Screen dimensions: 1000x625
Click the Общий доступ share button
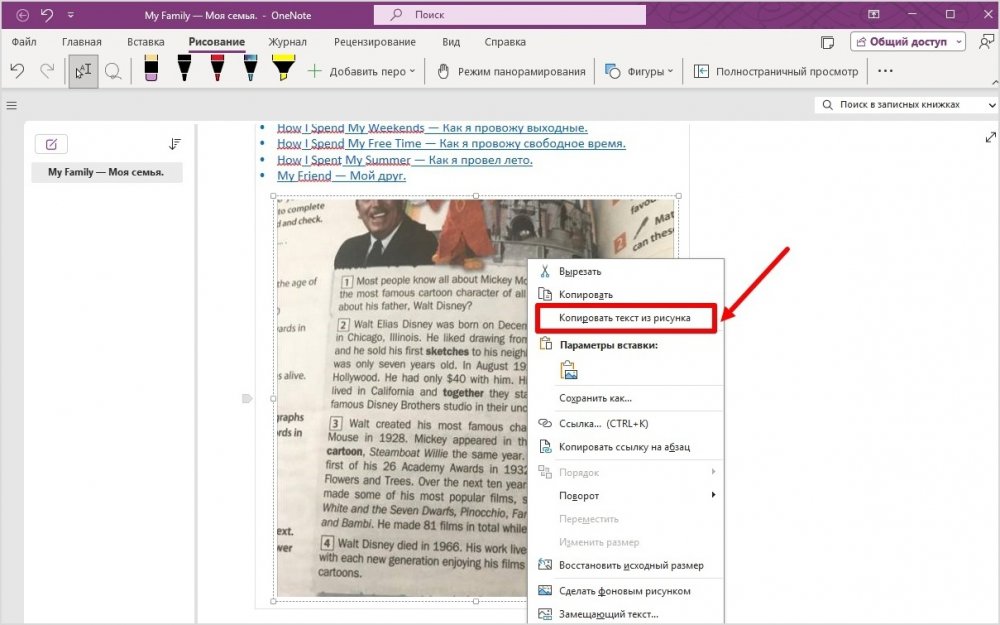(908, 41)
